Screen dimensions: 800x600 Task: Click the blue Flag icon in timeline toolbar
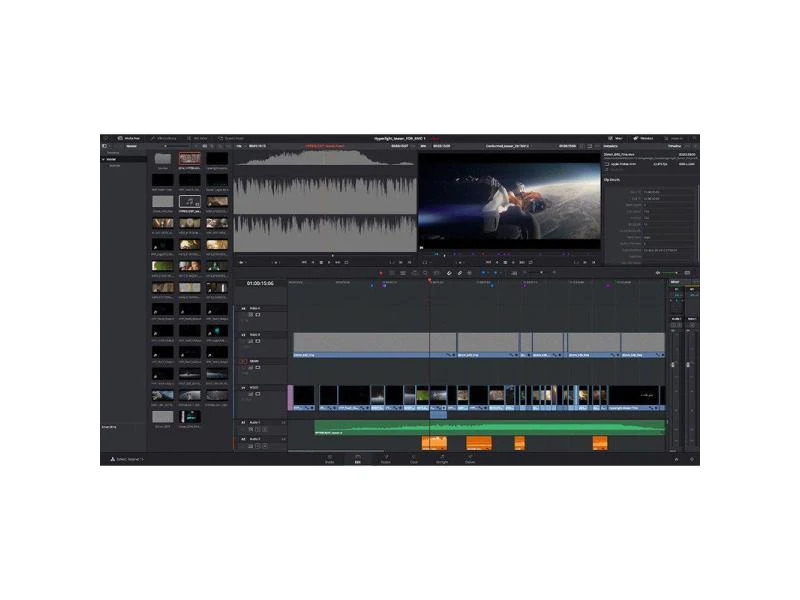click(x=484, y=273)
